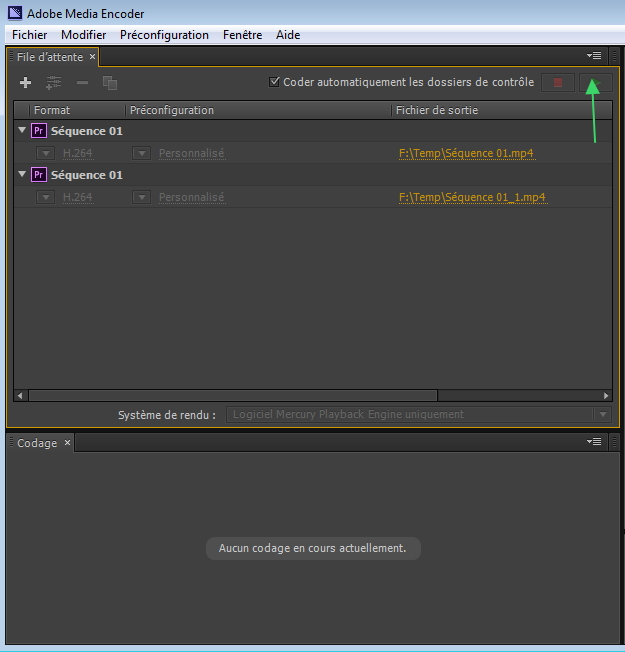Collapse the first Séquence 01 item
Viewport: 625px width, 652px height.
click(22, 130)
